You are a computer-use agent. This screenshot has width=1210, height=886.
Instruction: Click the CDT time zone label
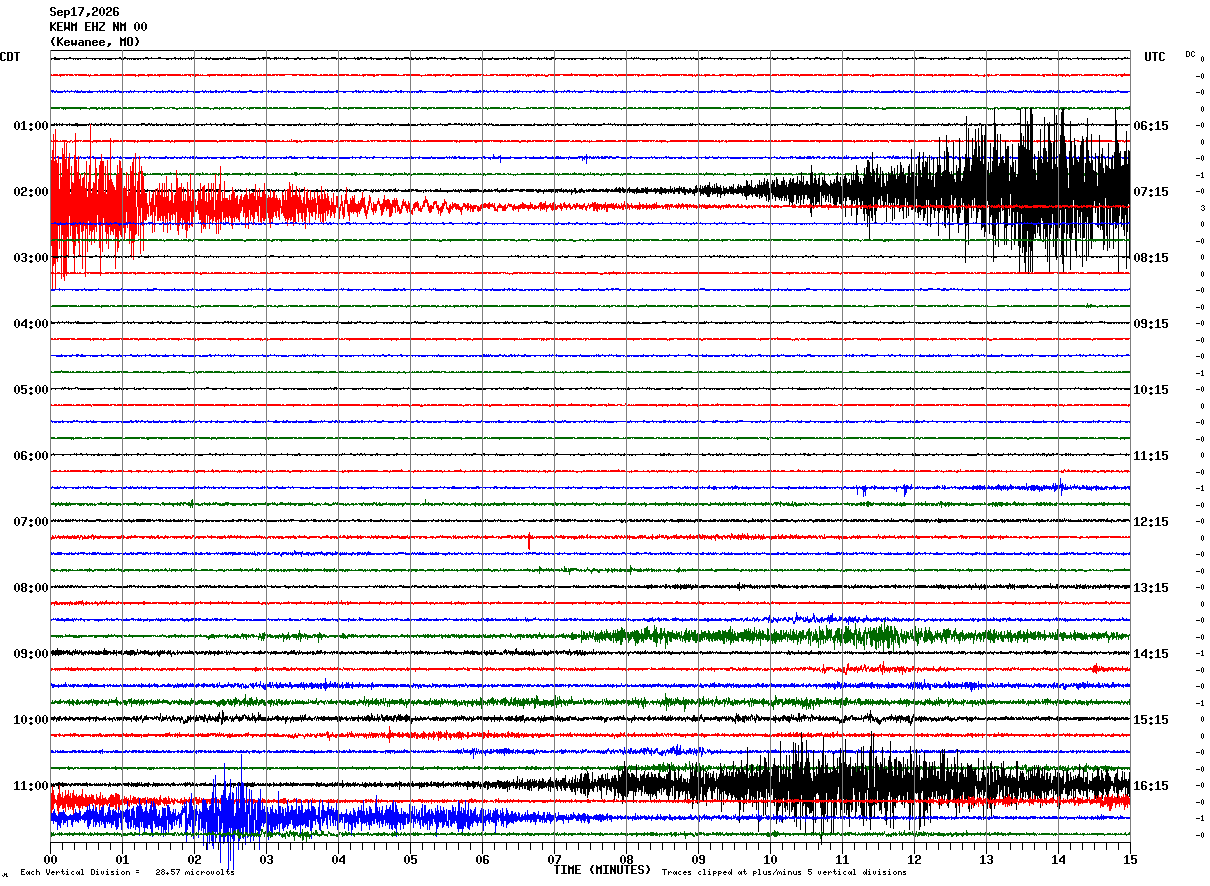tap(10, 57)
